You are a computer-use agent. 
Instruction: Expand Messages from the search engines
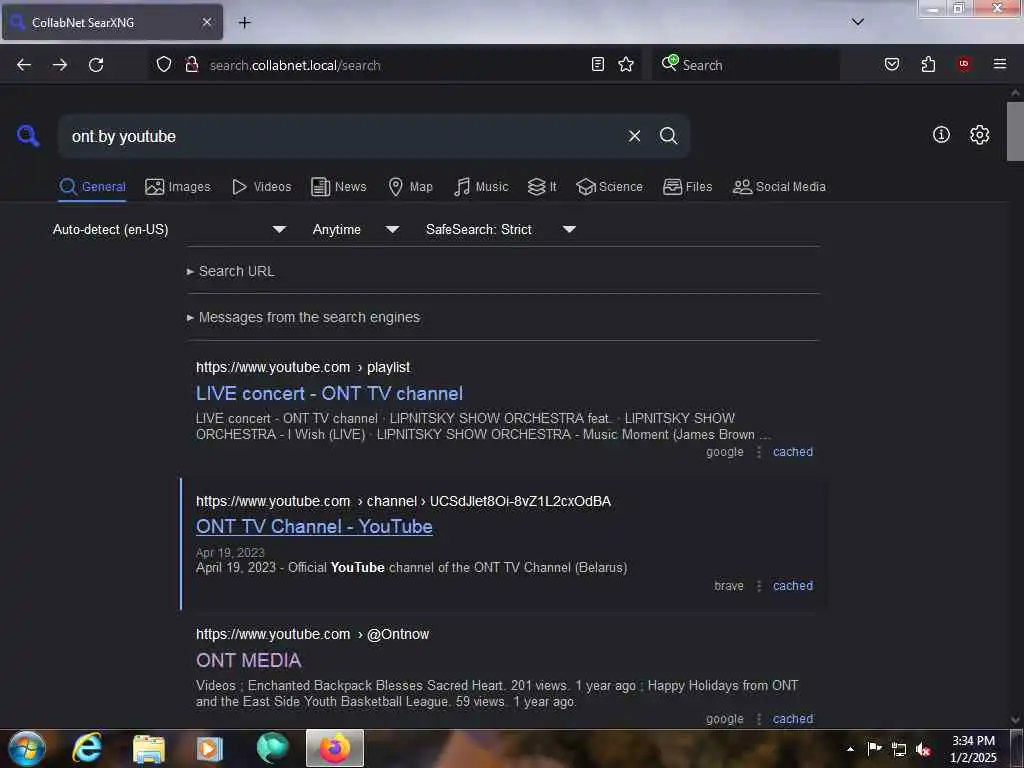click(x=303, y=317)
